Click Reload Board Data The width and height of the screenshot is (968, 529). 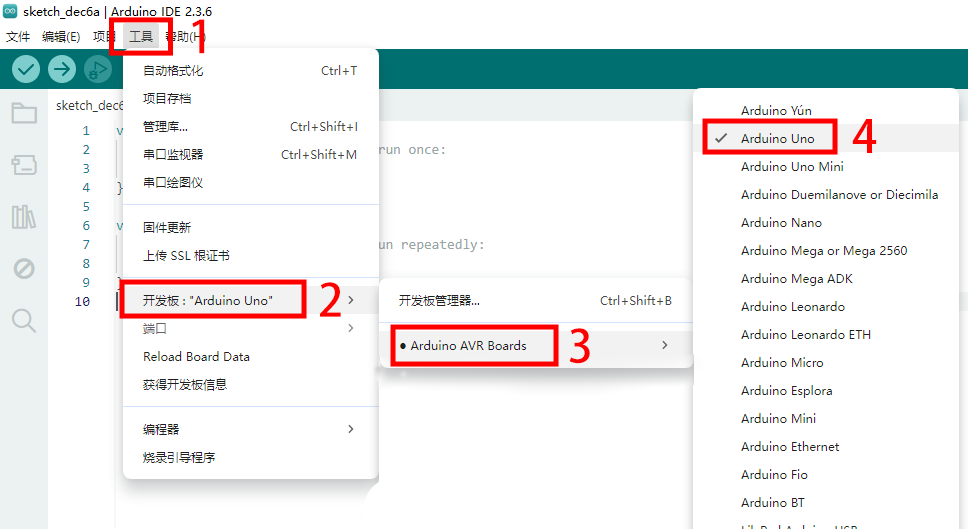[251, 357]
